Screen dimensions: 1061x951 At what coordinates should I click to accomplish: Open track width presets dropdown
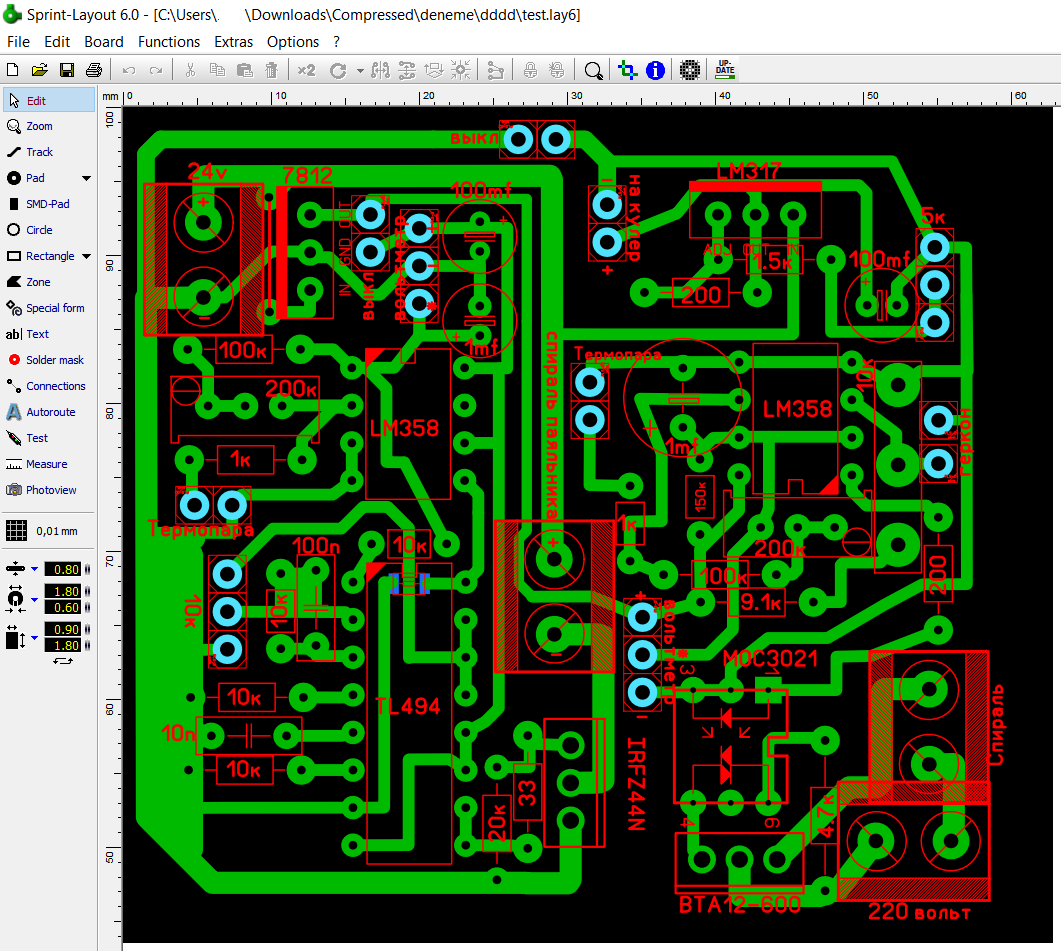click(34, 569)
